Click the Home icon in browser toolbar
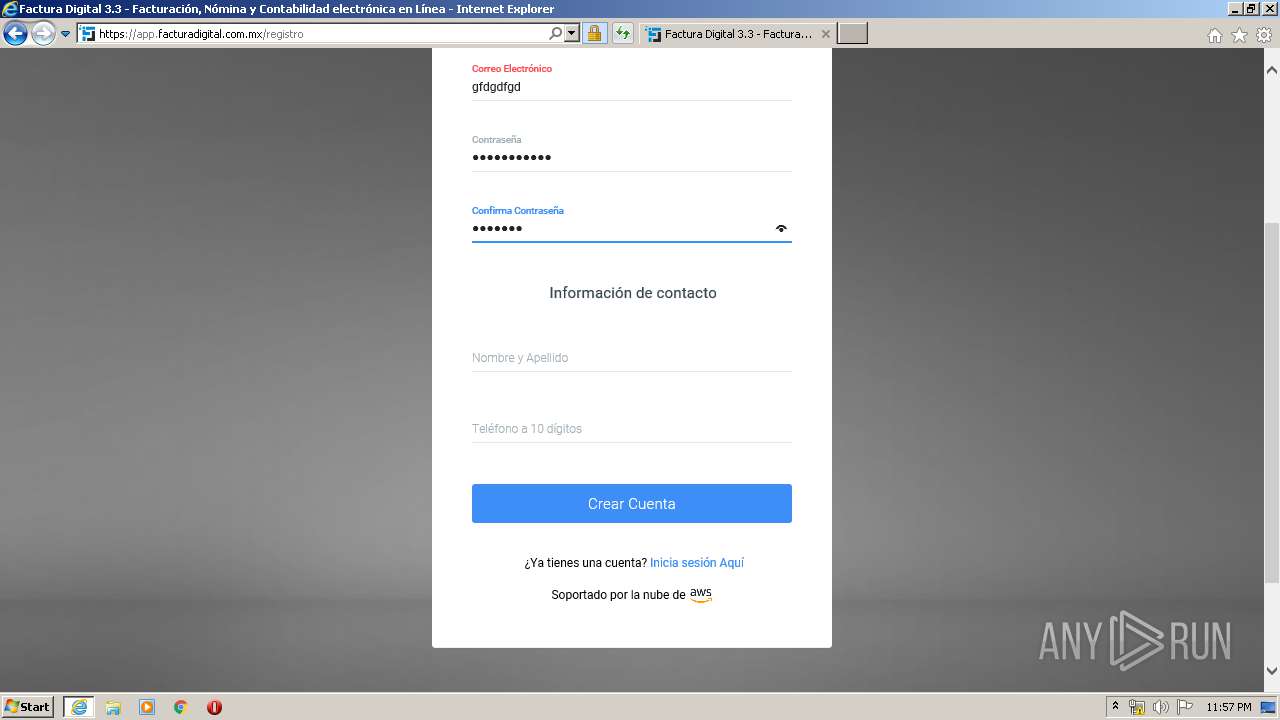The width and height of the screenshot is (1280, 720). 1214,35
